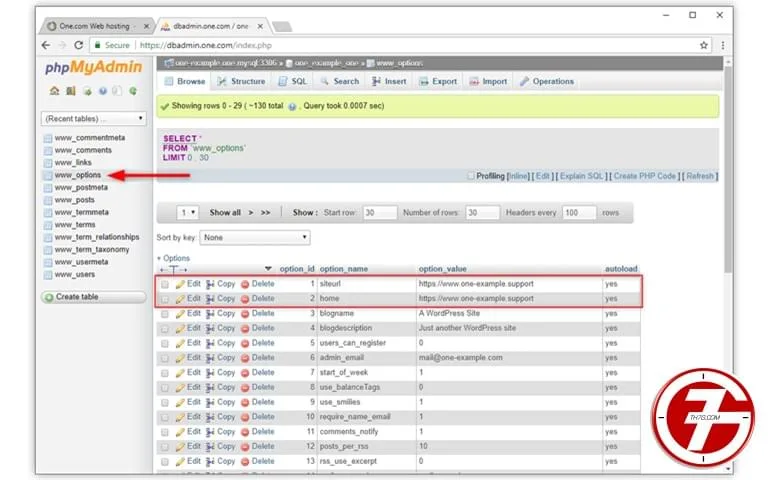
Task: Click pencil Edit icon for siteurl row
Action: 180,284
